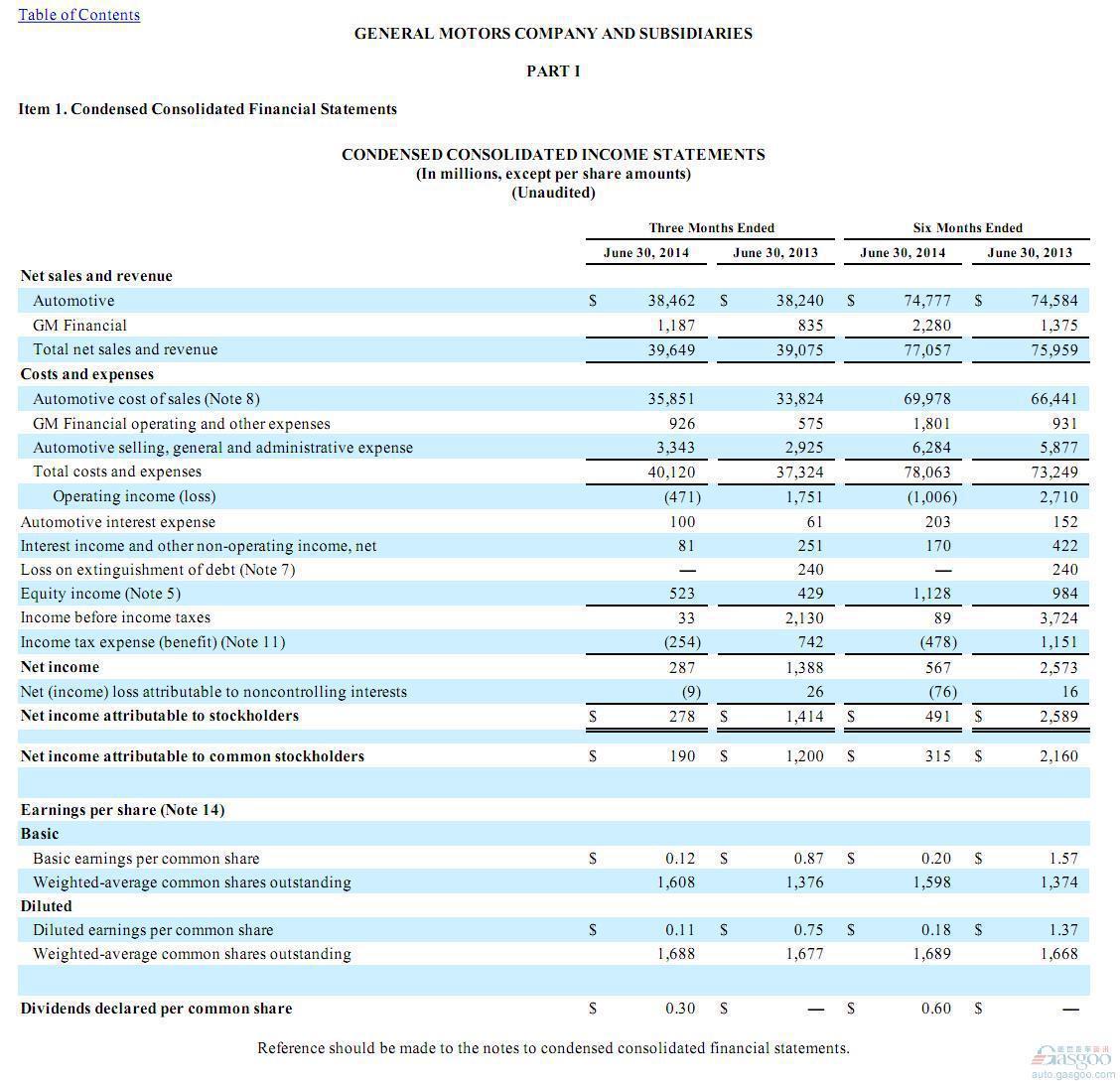1120x1081 pixels.
Task: Click basic EPS value 0.87
Action: (808, 859)
